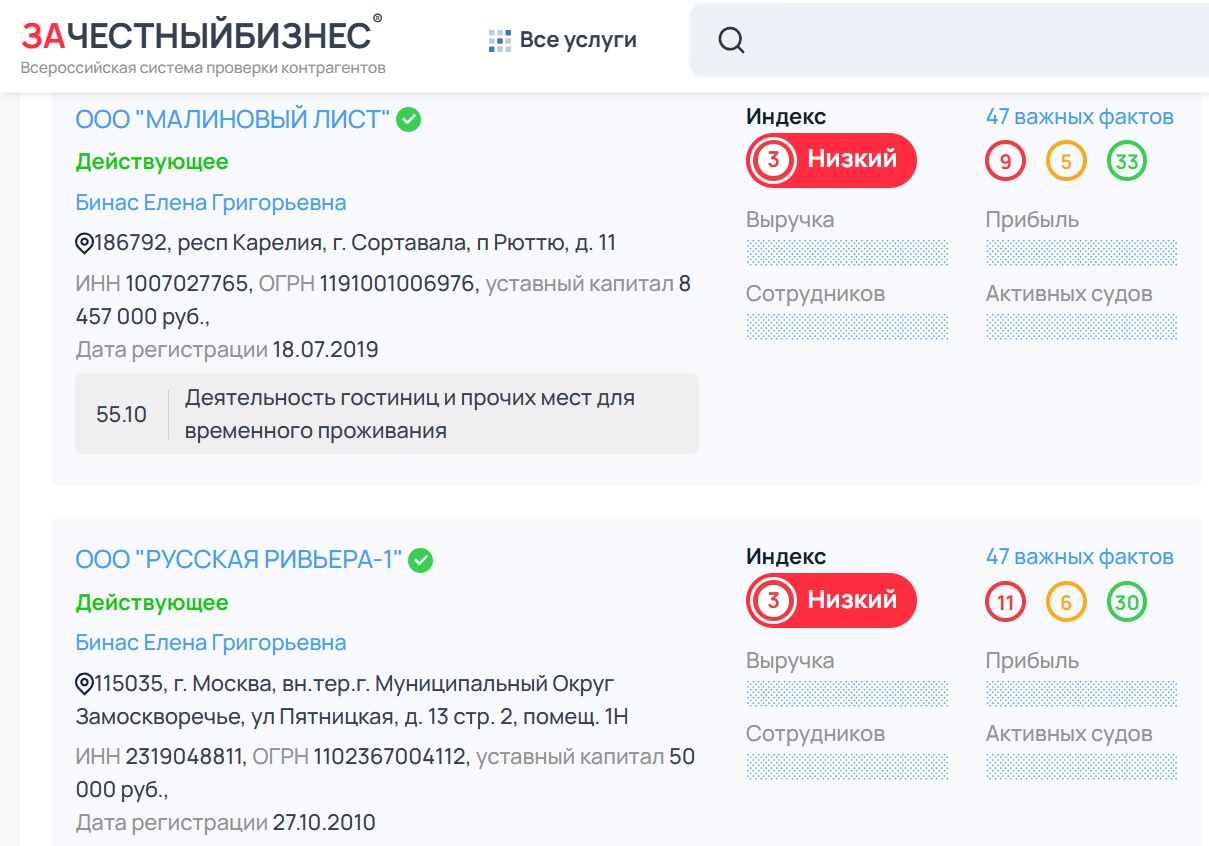The height and width of the screenshot is (846, 1209).
Task: Click Действующее status of РУССКАЯ РИВЬЕРА-1
Action: pos(152,602)
